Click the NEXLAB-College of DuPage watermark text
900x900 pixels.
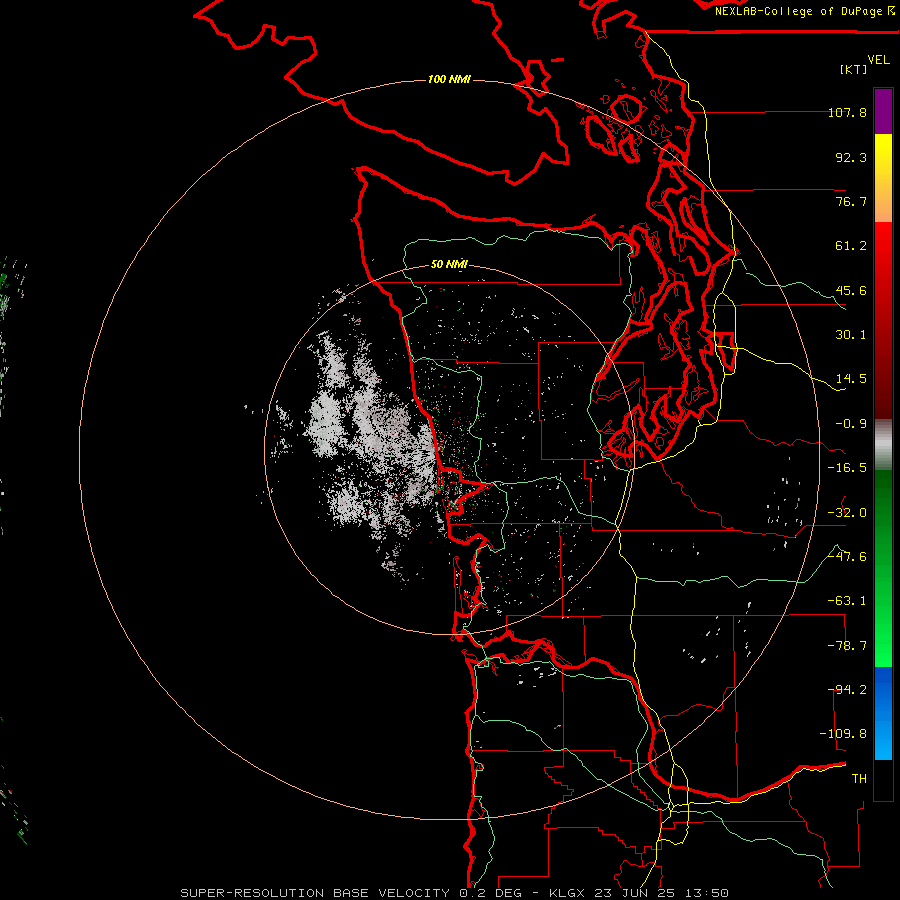point(805,11)
